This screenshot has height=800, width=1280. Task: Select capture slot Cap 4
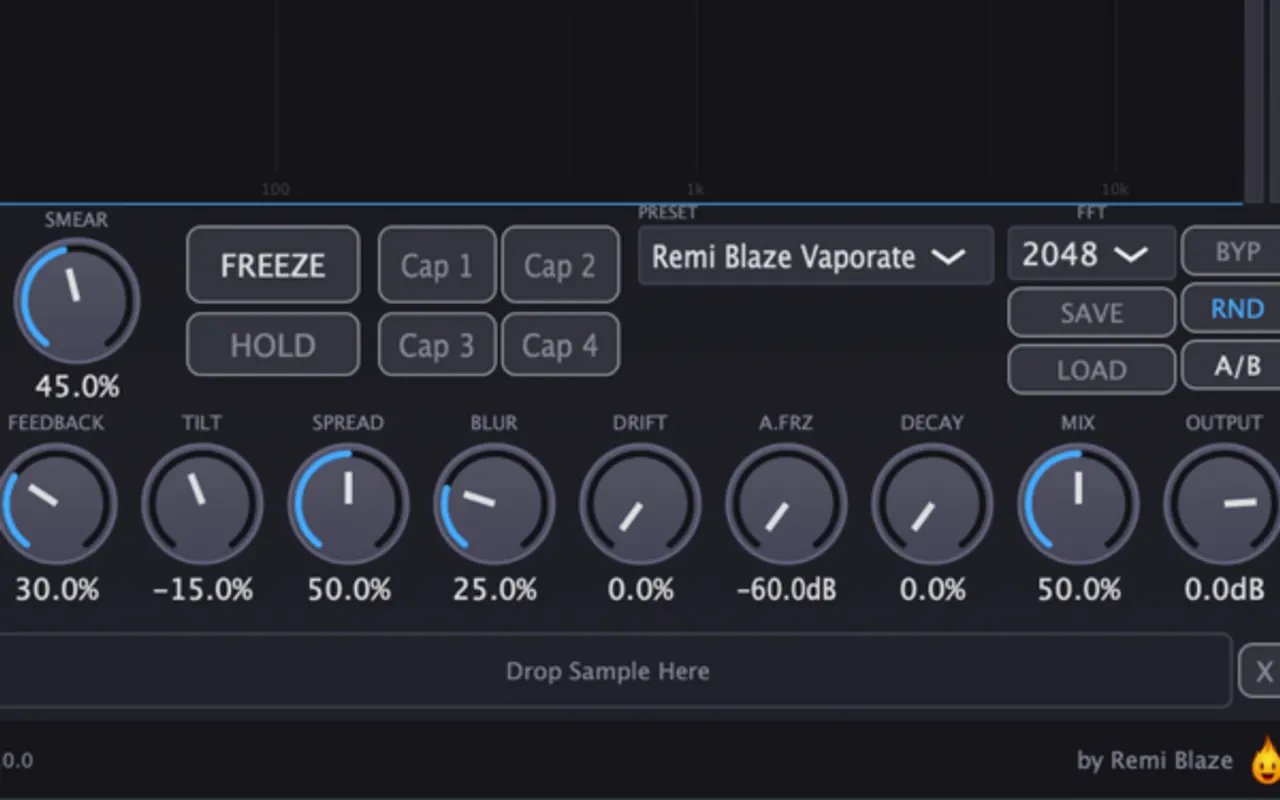(x=560, y=345)
